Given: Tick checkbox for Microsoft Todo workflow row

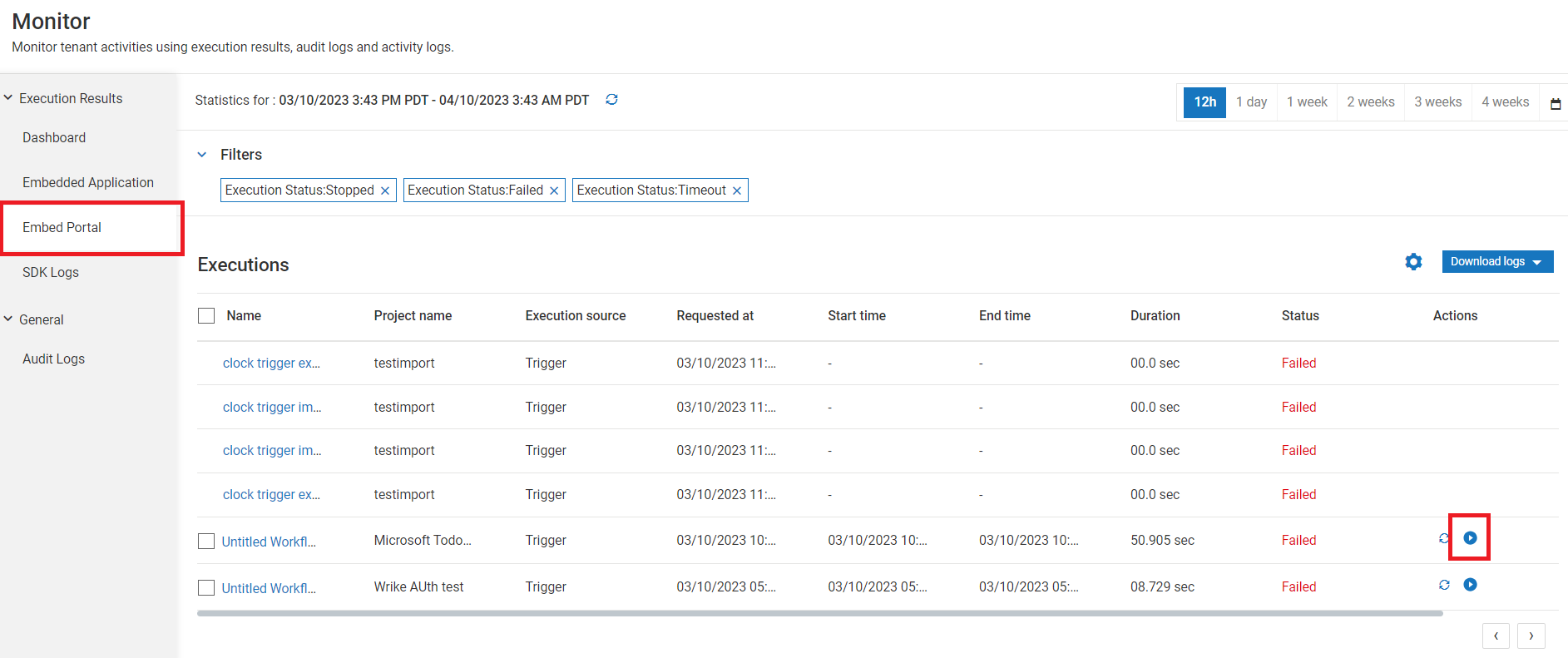Looking at the screenshot, I should (206, 542).
